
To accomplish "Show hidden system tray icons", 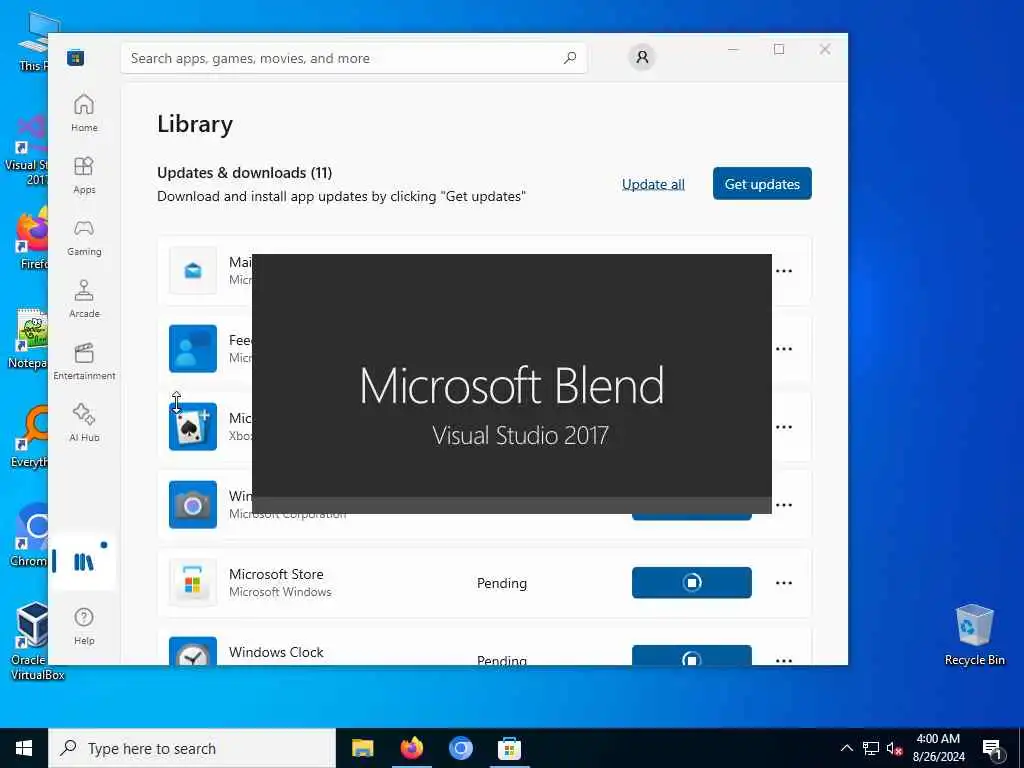I will click(x=846, y=748).
